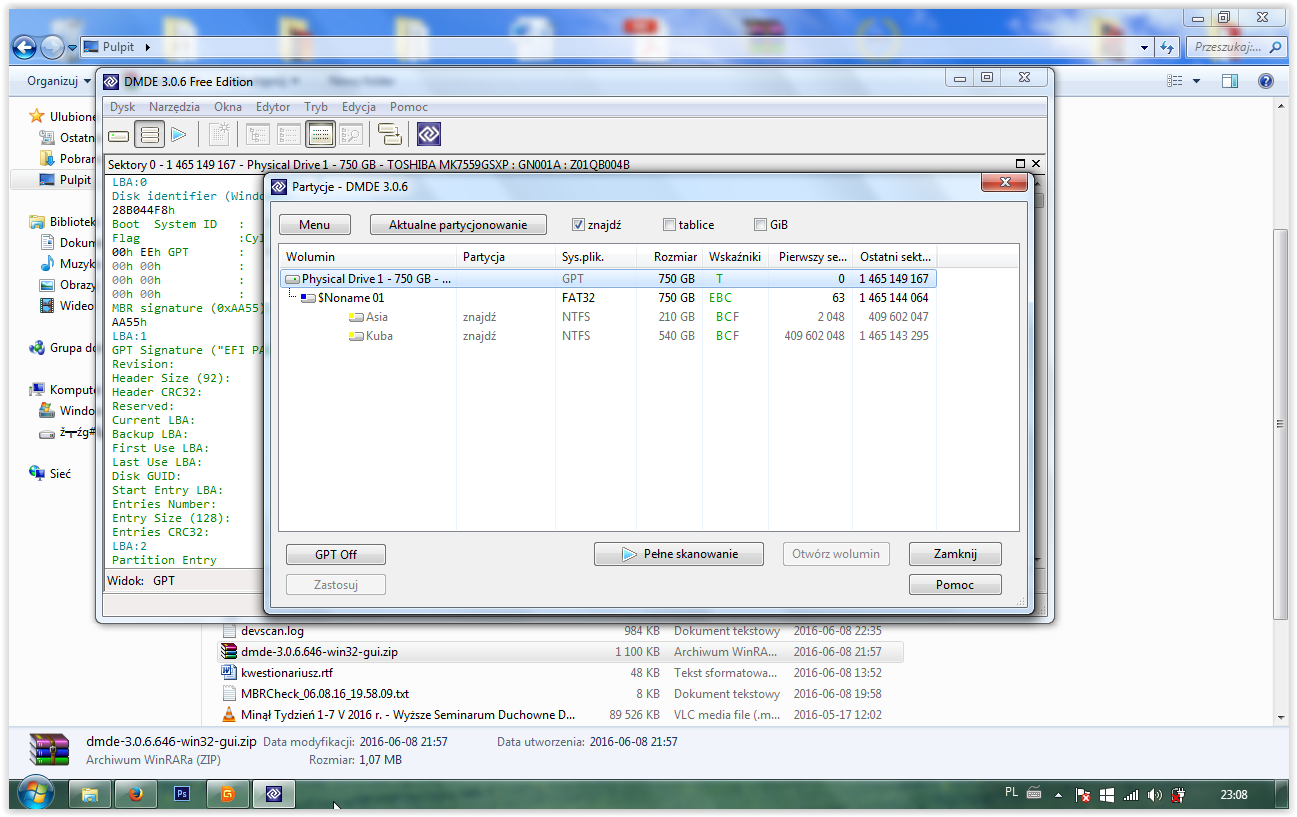Click the network signal tray icon
The width and height of the screenshot is (1297, 817).
tap(1131, 795)
